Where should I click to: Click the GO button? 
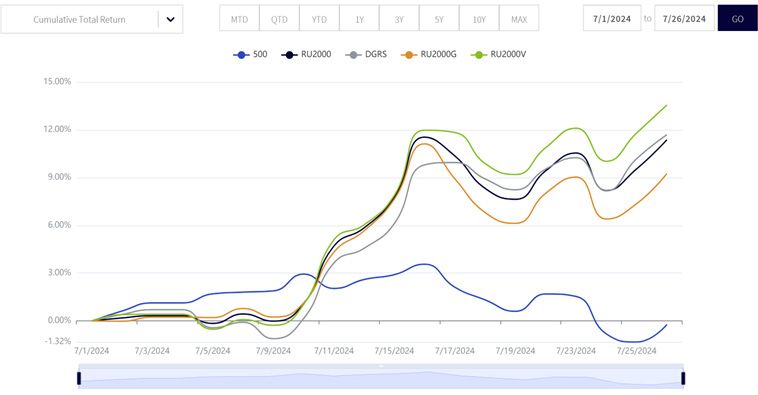coord(737,18)
